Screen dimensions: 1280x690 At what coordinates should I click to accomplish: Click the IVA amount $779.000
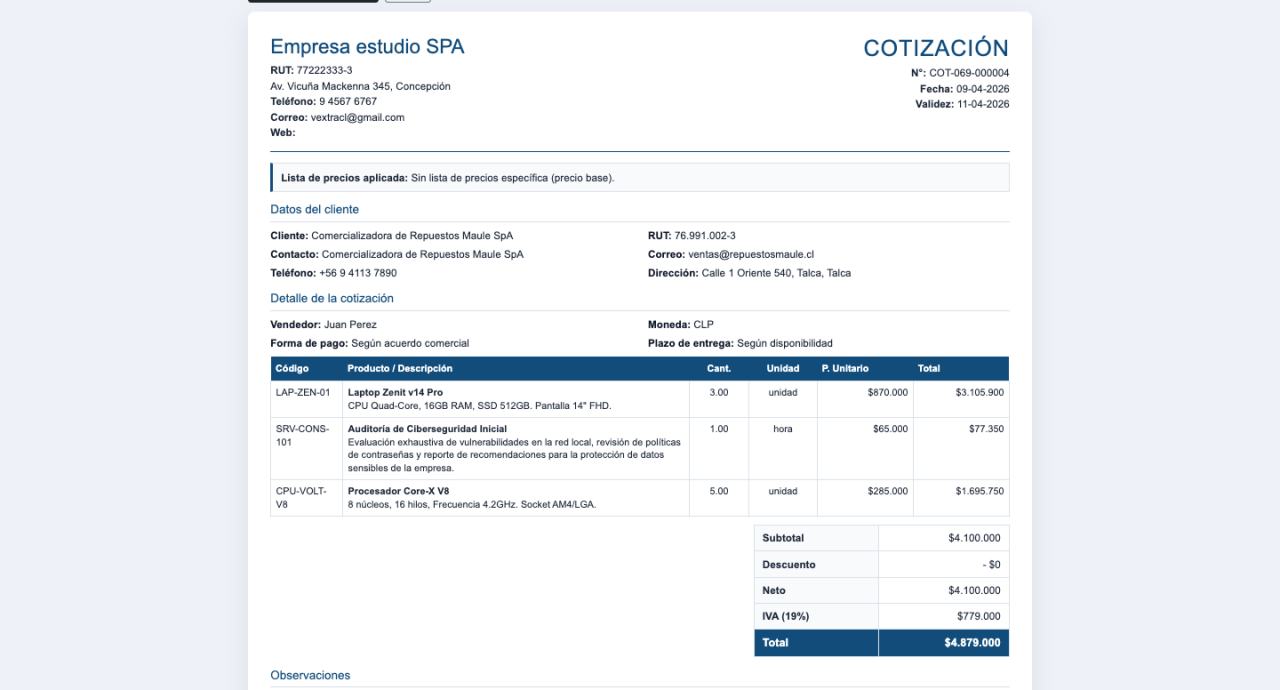pos(978,616)
